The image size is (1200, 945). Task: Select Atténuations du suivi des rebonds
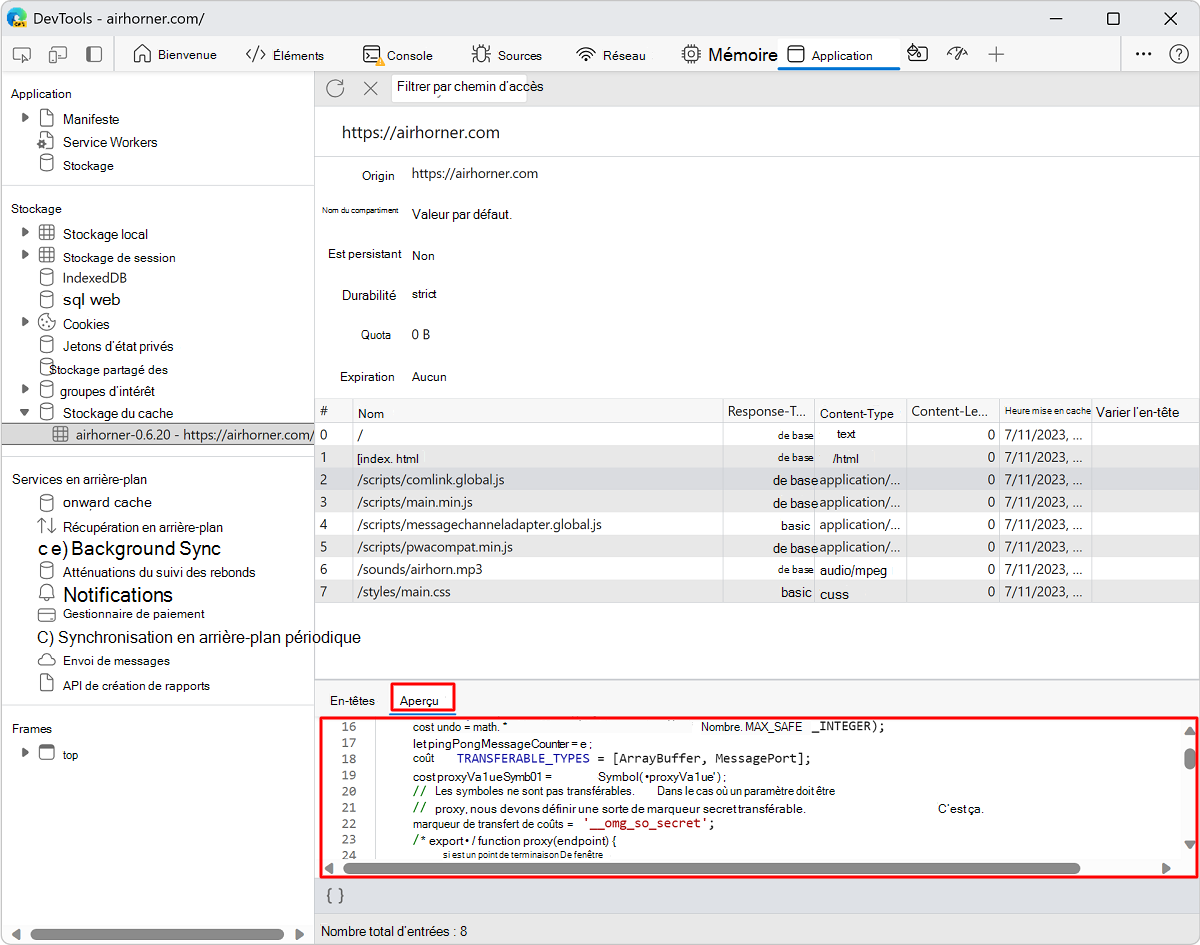159,572
